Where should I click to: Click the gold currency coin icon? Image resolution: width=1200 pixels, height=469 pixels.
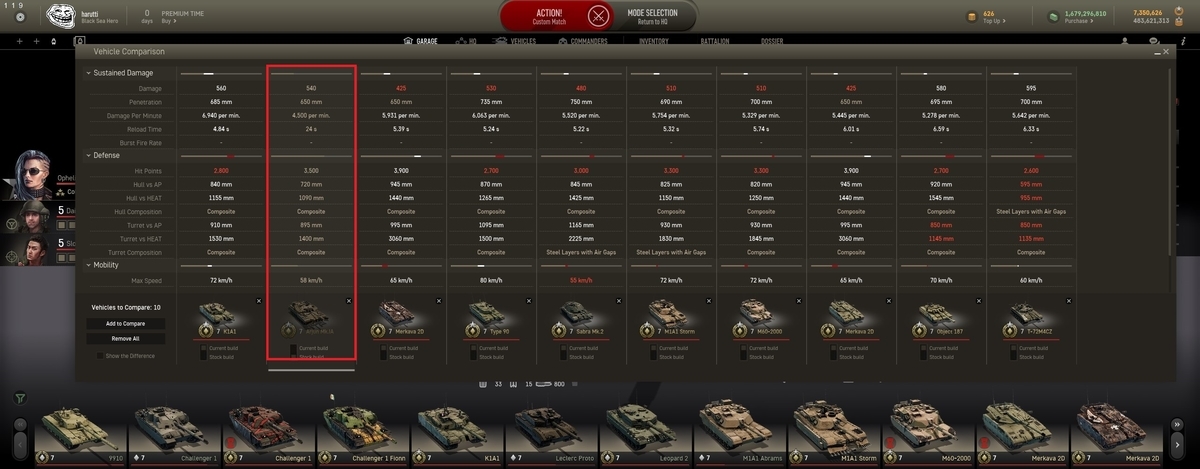(x=971, y=15)
